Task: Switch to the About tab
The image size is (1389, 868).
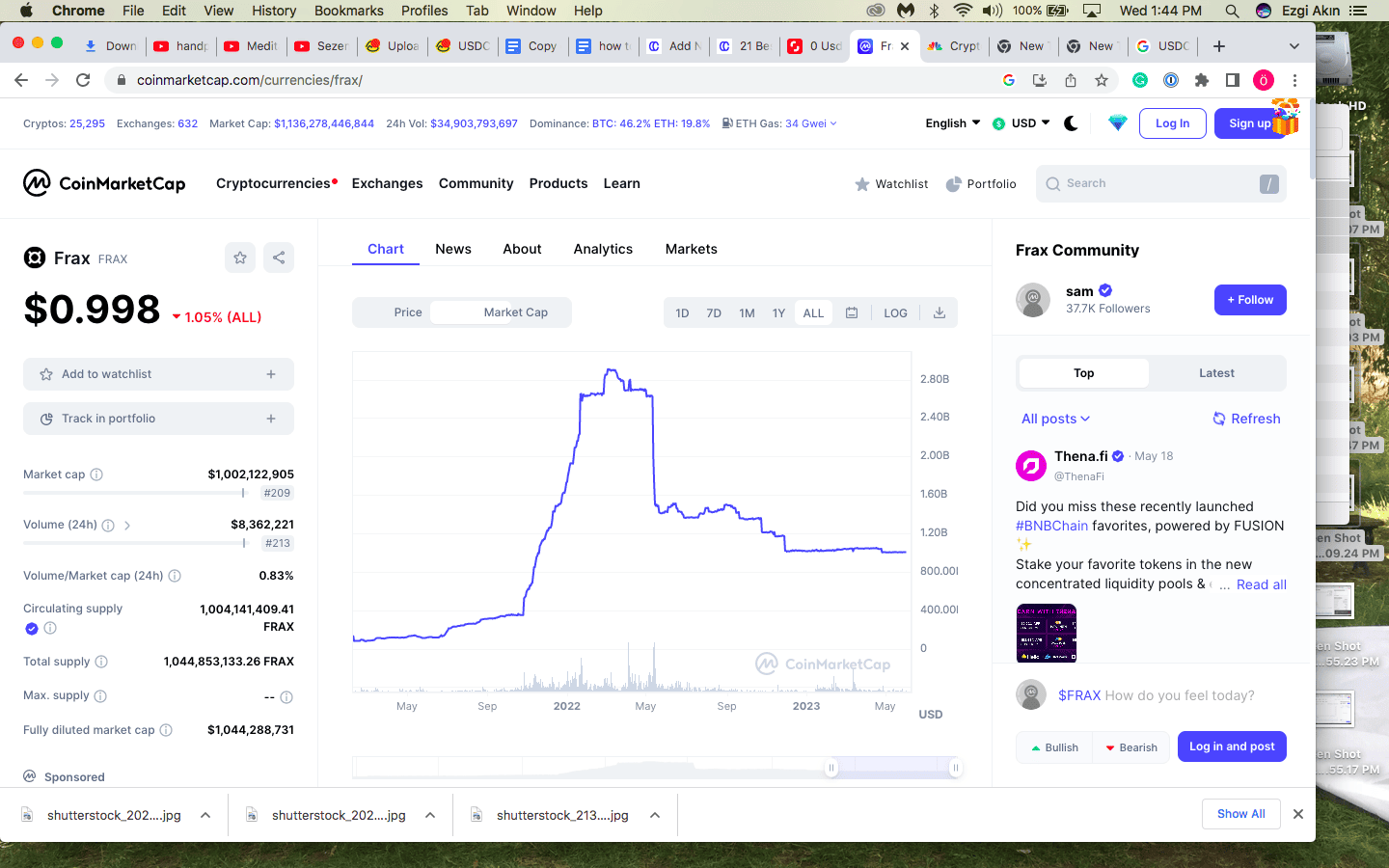Action: (522, 249)
